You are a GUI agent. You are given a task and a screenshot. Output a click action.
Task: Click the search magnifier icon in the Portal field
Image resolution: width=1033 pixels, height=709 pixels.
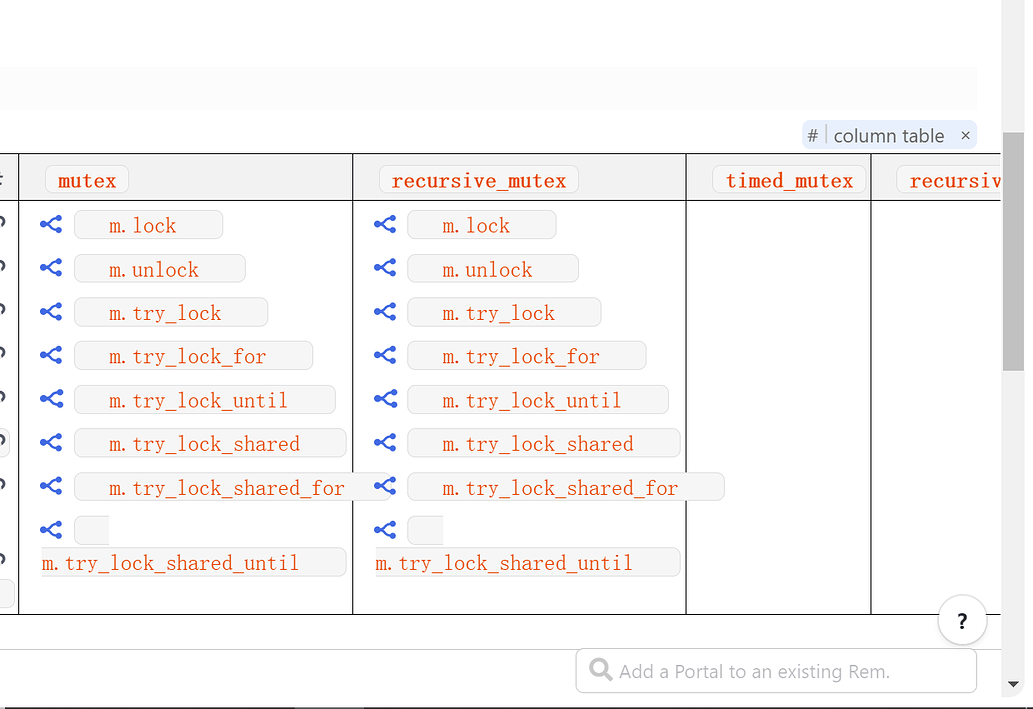pyautogui.click(x=599, y=671)
